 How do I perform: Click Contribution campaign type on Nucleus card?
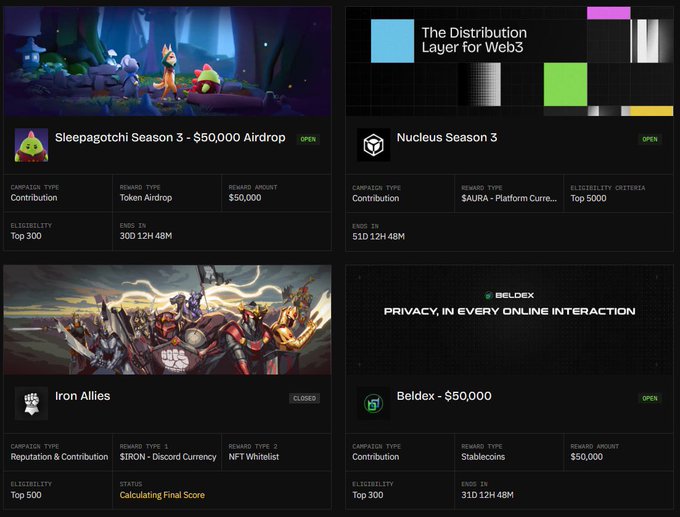coord(376,198)
